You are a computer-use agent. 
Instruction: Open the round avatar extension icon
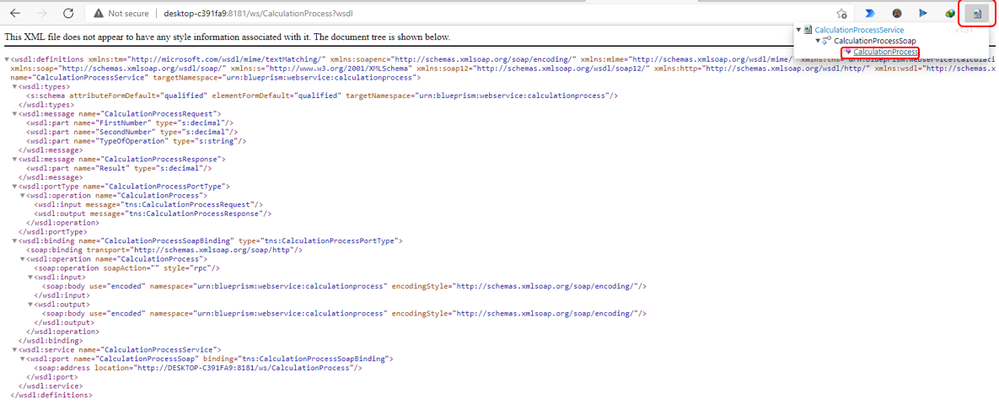896,13
